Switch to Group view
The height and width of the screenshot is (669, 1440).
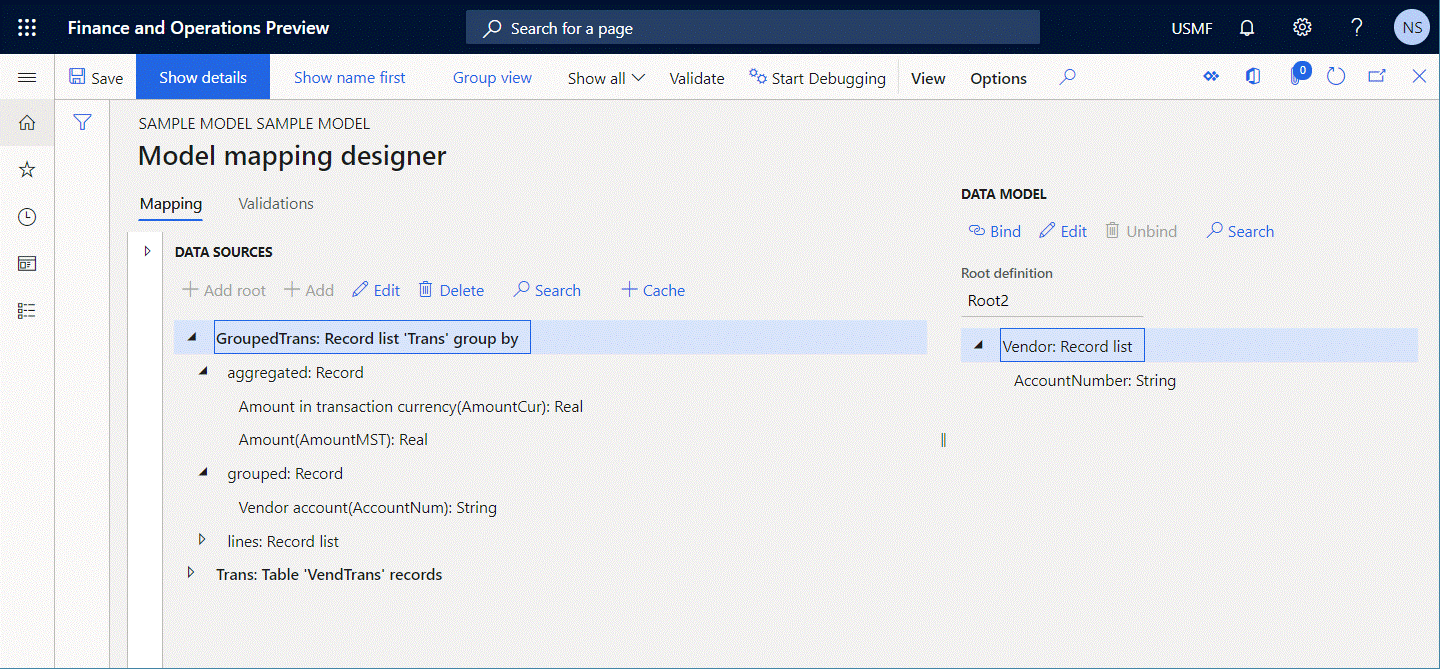(x=492, y=78)
